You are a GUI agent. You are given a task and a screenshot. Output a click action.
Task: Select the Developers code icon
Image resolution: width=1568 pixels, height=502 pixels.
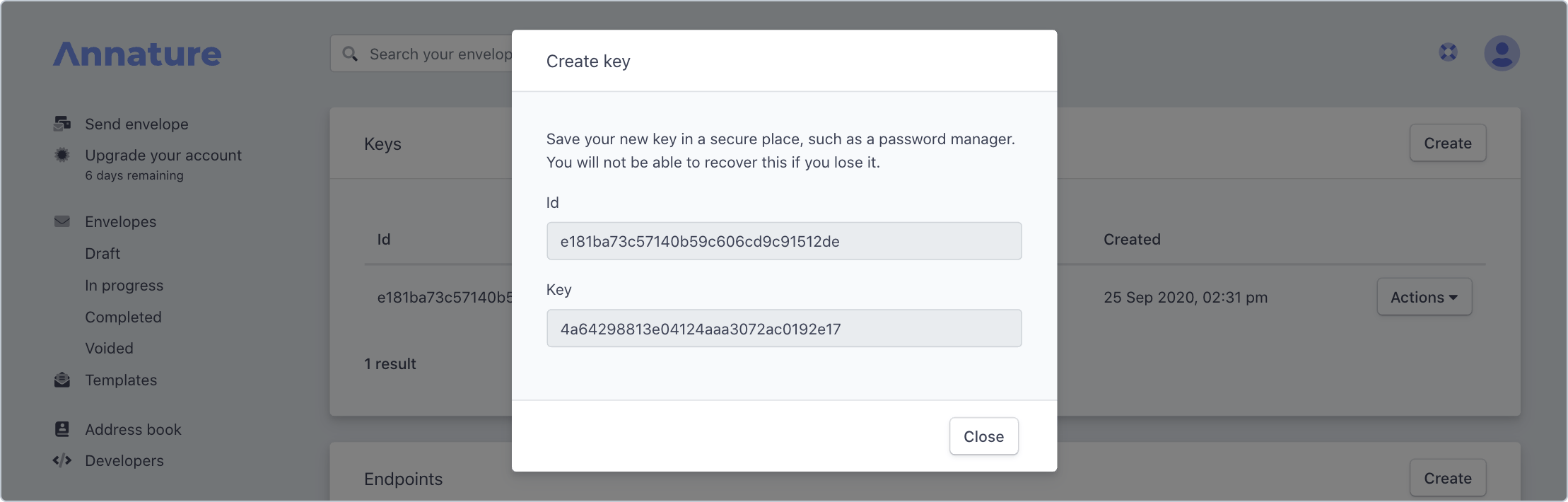click(x=62, y=460)
